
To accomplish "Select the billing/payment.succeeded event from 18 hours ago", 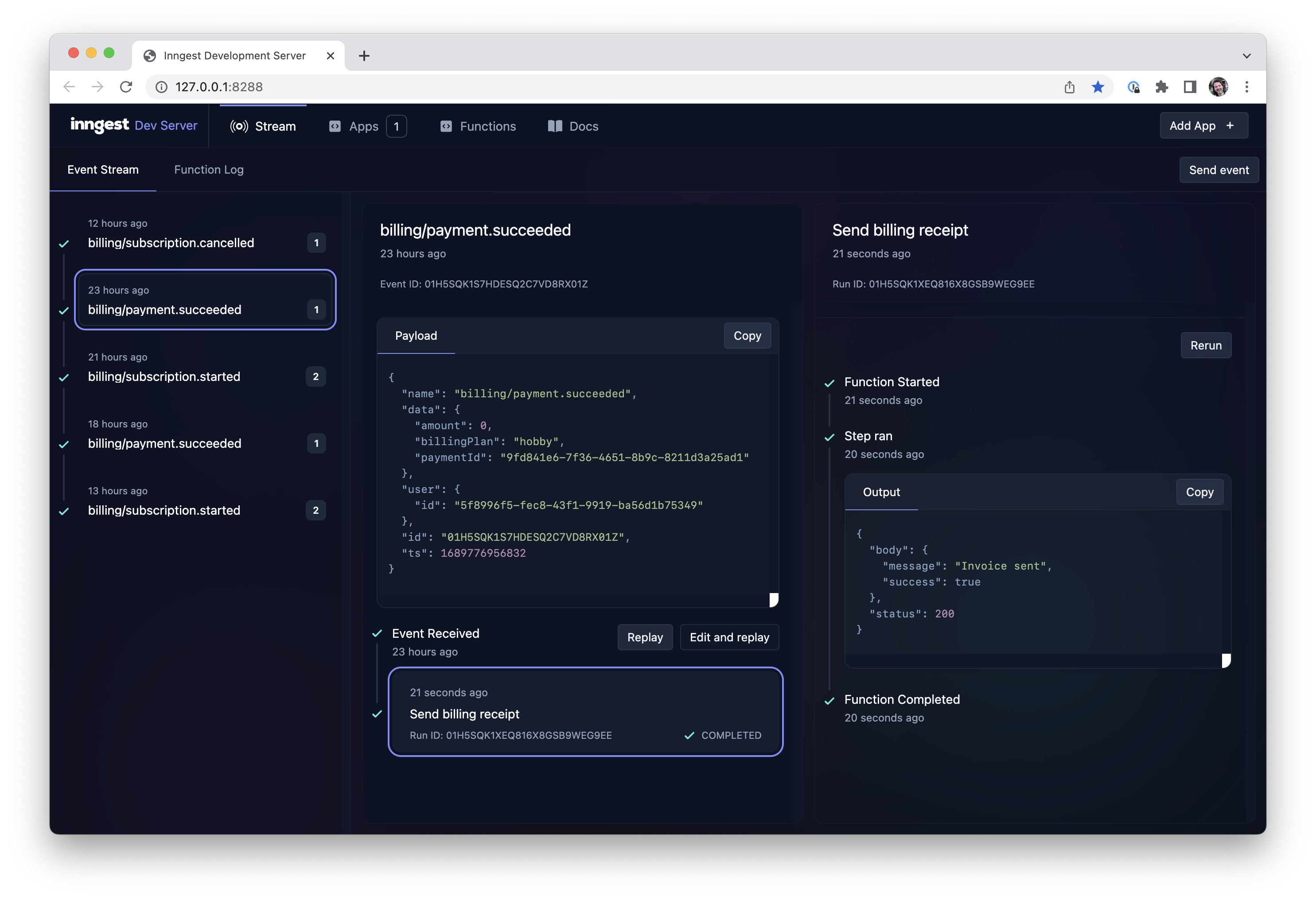I will [x=165, y=443].
